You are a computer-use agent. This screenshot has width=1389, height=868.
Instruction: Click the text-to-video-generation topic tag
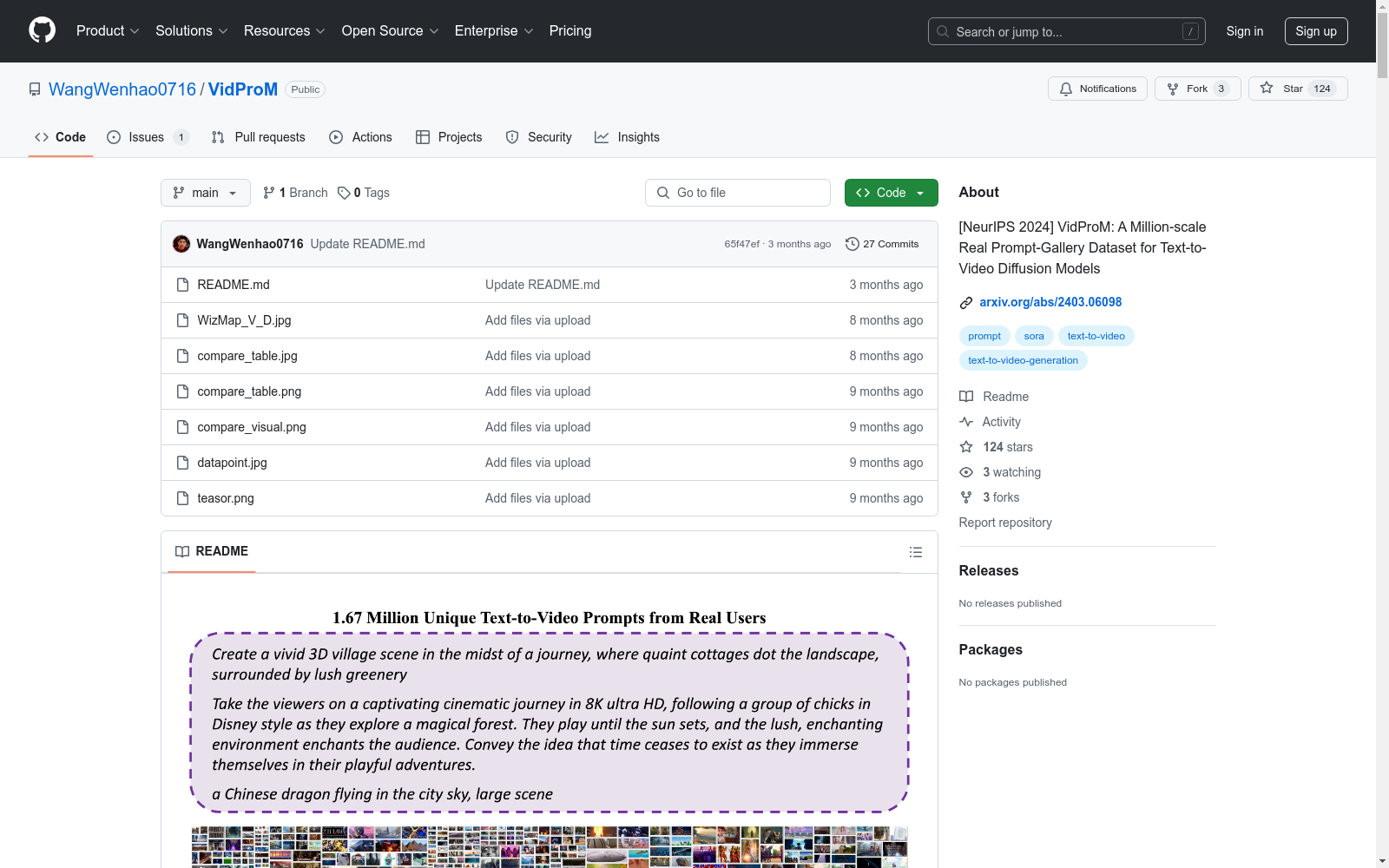coord(1024,360)
